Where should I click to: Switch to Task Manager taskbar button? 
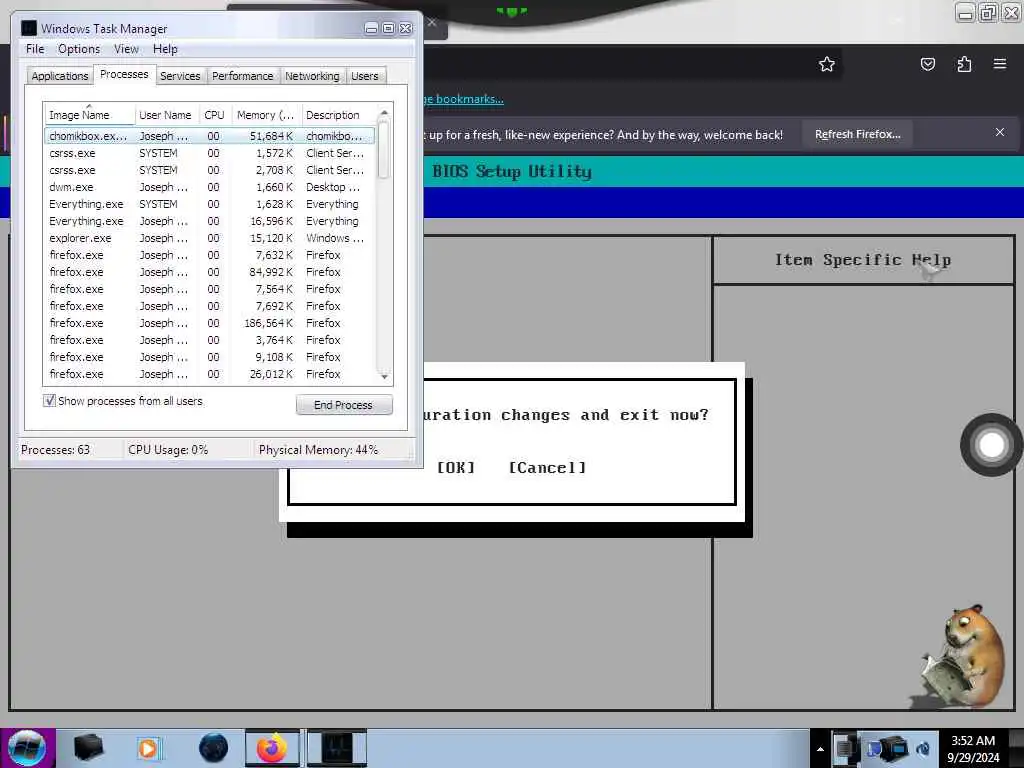(337, 748)
